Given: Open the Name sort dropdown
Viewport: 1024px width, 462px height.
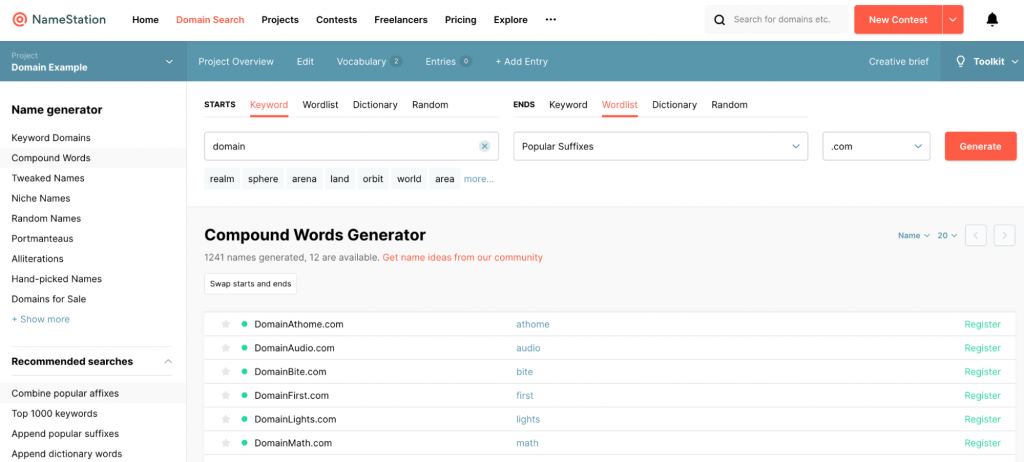Looking at the screenshot, I should pos(914,235).
